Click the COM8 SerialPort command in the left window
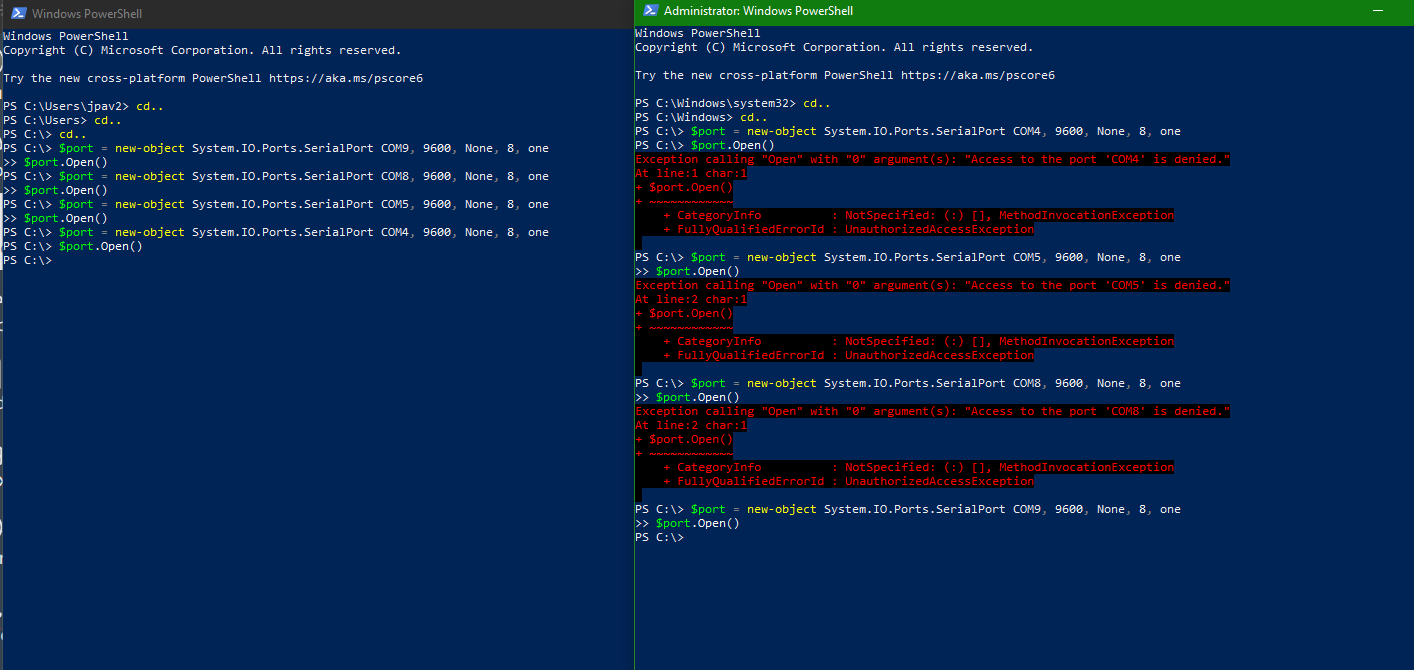The image size is (1414, 670). point(276,176)
